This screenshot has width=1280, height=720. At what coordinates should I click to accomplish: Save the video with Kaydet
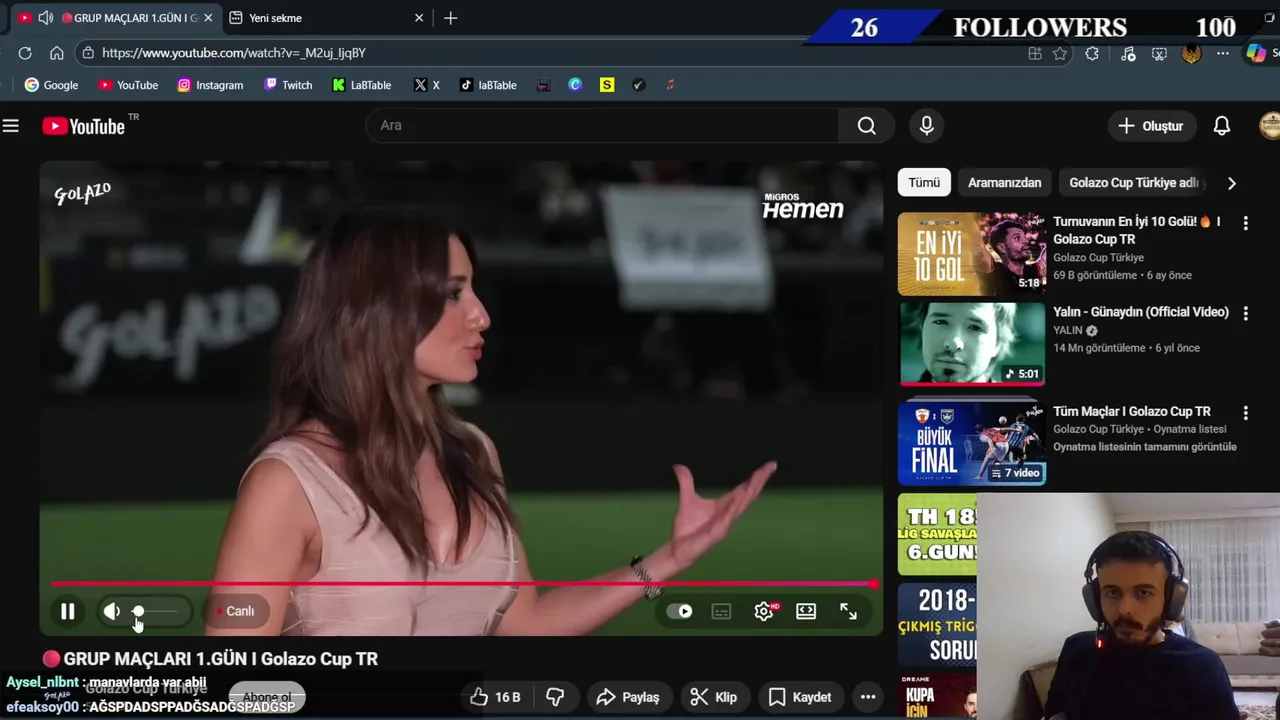(x=799, y=697)
